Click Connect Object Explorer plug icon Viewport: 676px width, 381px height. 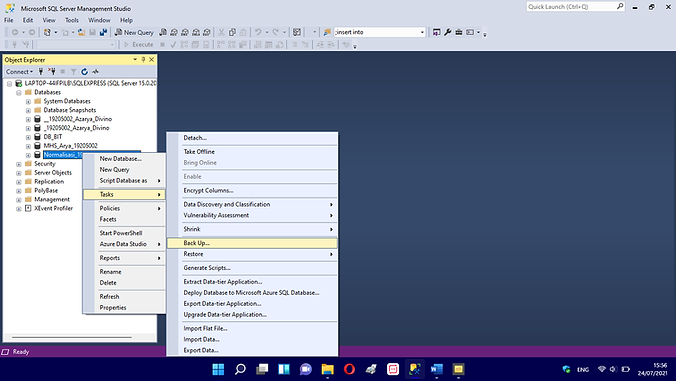coord(41,72)
